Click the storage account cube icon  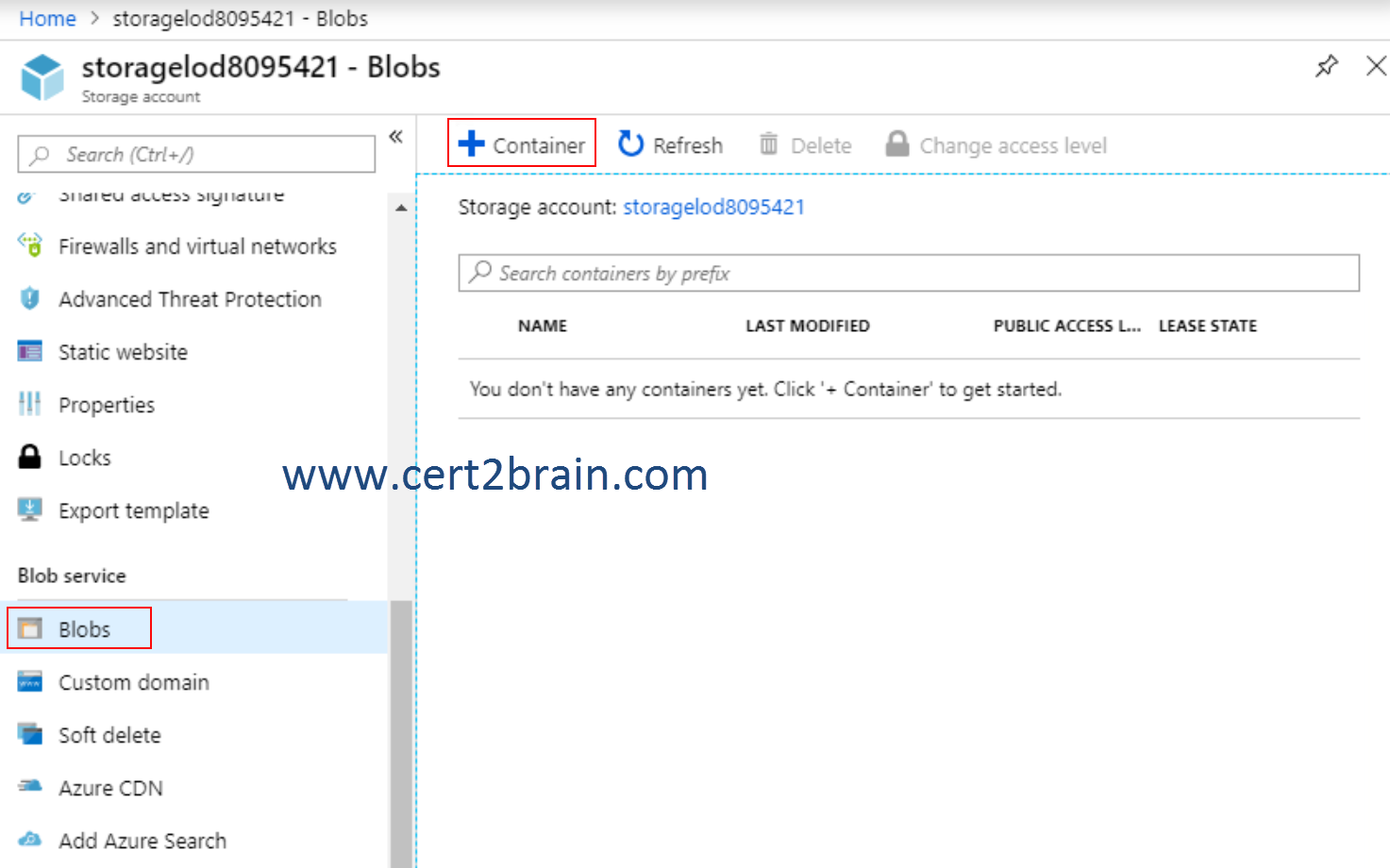pos(42,77)
